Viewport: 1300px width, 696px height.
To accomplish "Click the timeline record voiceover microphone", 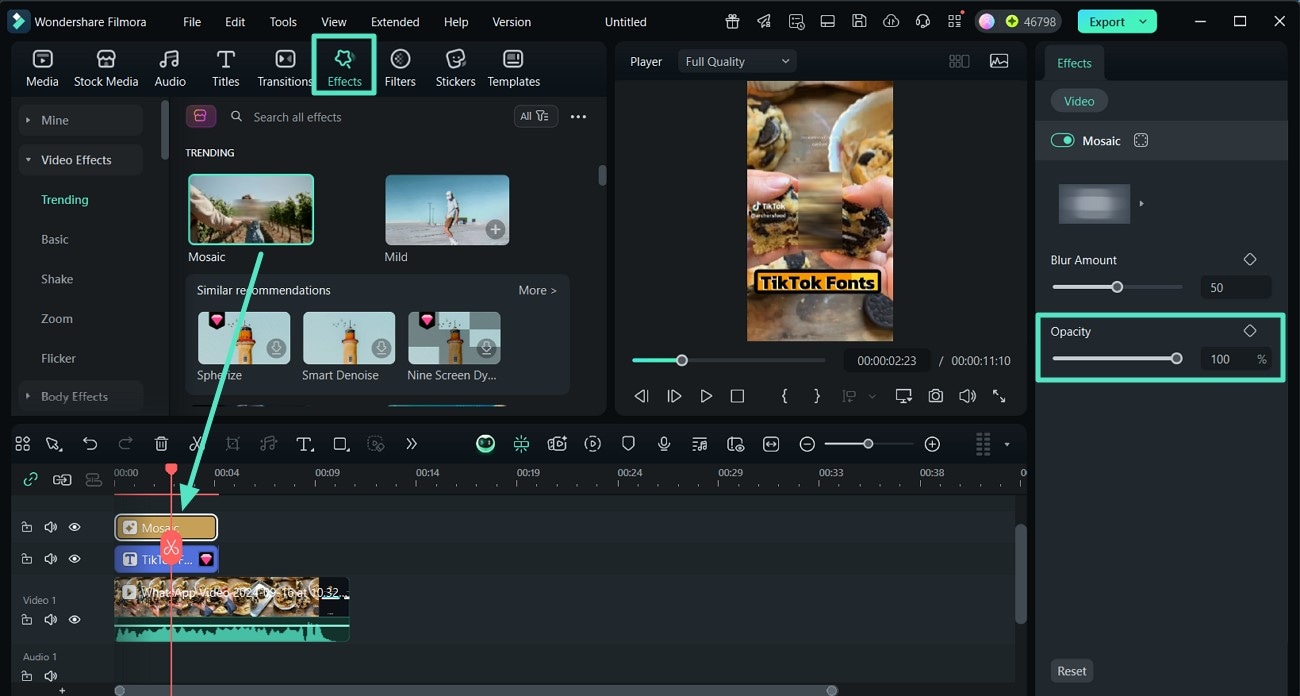I will coord(663,444).
